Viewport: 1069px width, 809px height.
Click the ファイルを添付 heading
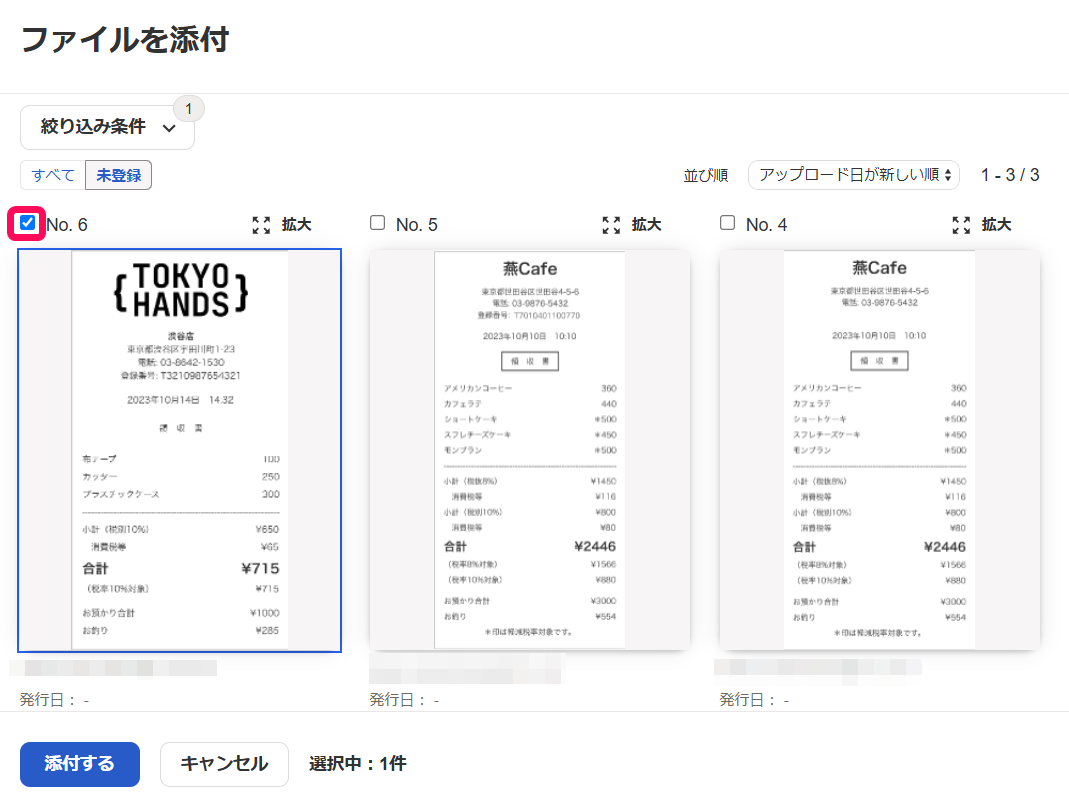click(125, 40)
